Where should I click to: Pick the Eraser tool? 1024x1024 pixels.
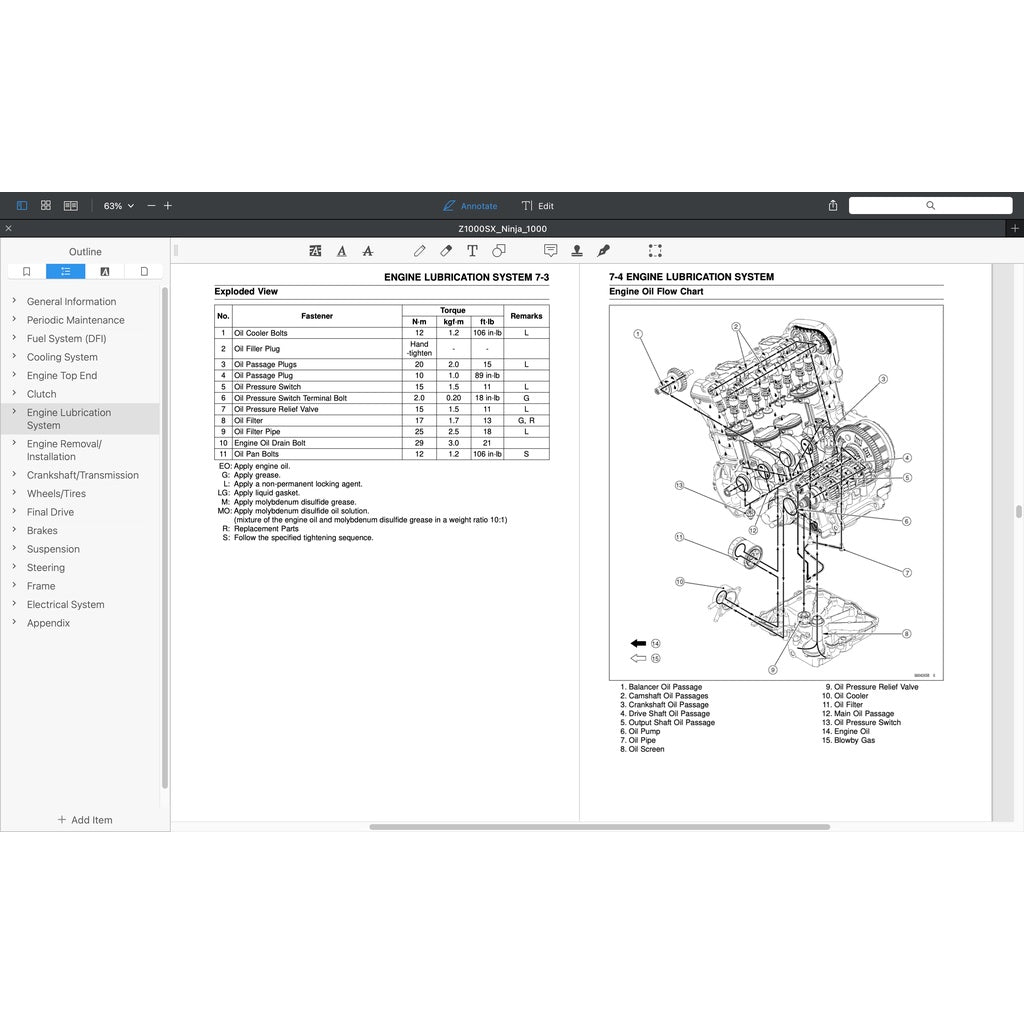(447, 251)
